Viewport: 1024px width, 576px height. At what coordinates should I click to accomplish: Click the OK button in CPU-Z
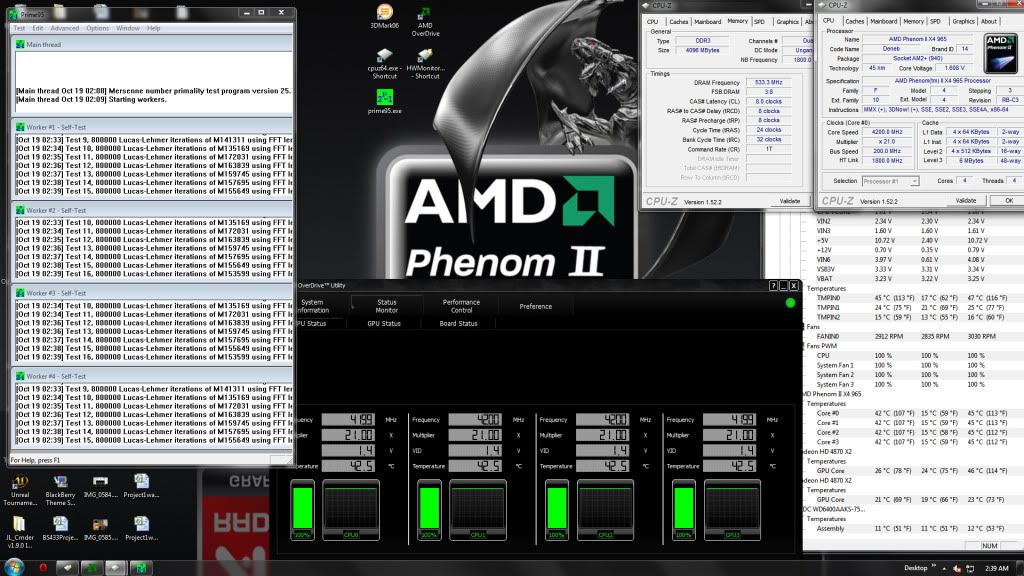click(1007, 200)
